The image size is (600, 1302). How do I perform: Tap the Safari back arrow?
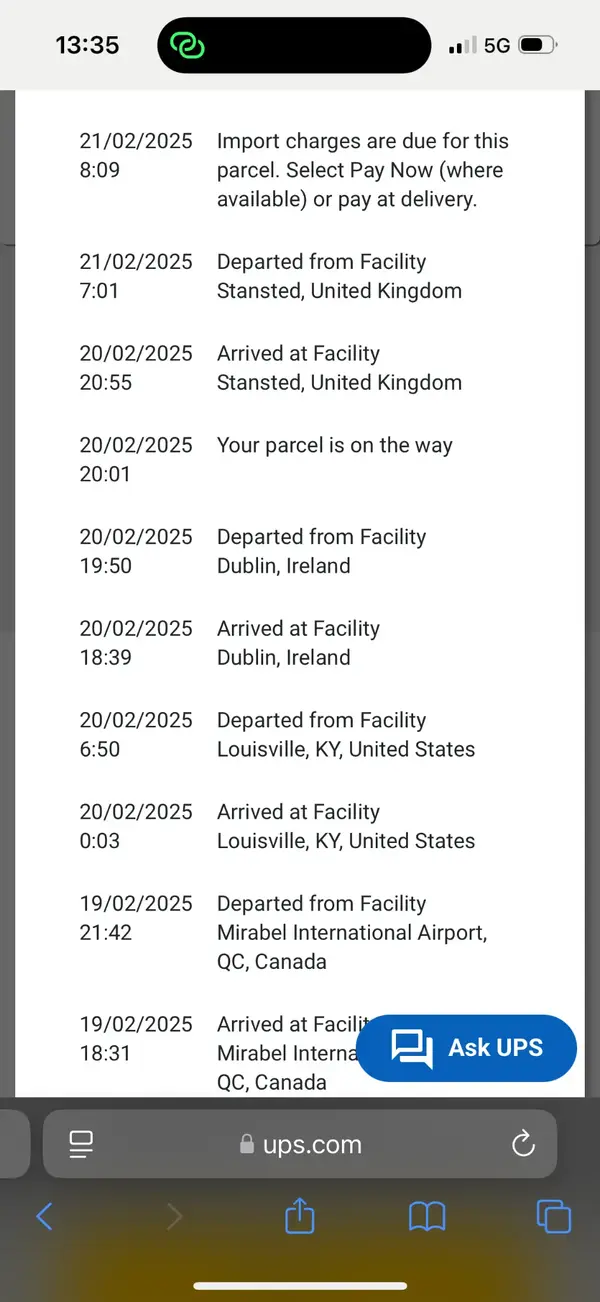pos(44,1216)
